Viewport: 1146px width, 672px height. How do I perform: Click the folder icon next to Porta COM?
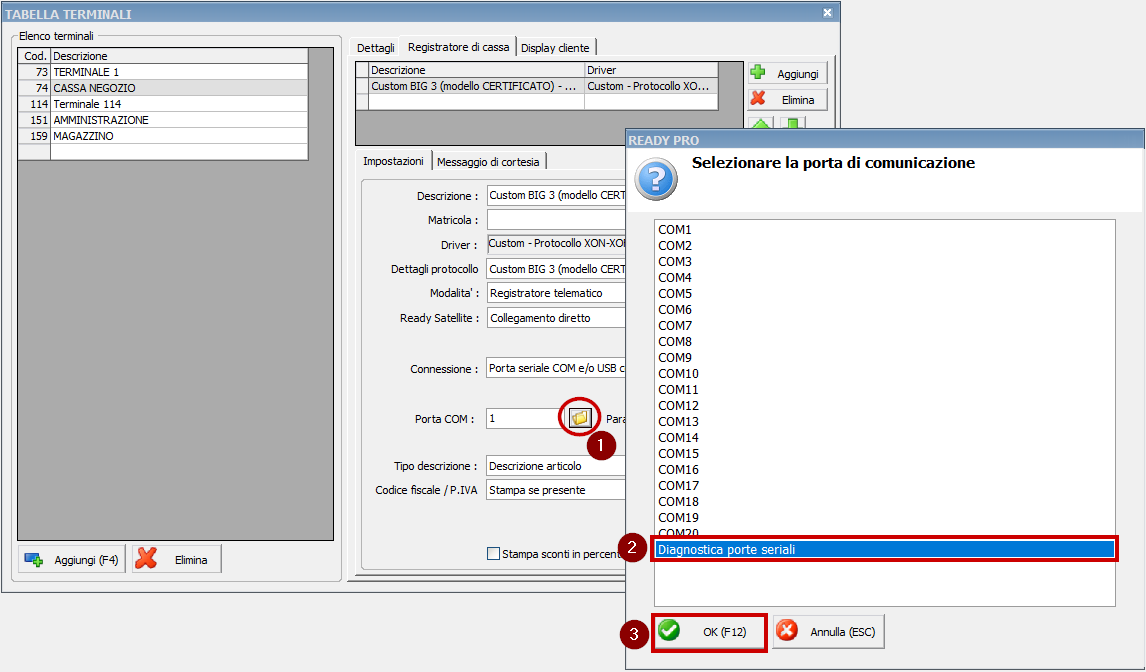pos(579,418)
